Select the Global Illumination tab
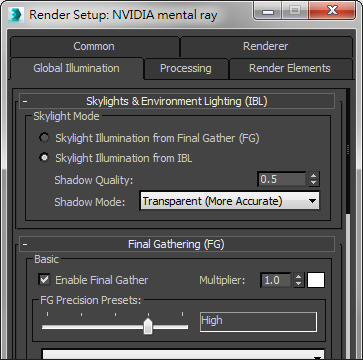The width and height of the screenshot is (363, 360). click(x=77, y=68)
